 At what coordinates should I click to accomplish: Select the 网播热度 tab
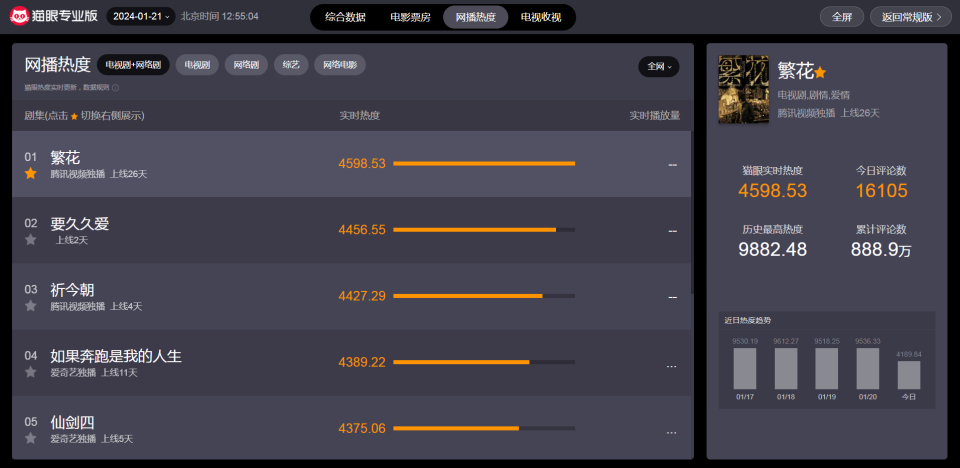coord(476,17)
